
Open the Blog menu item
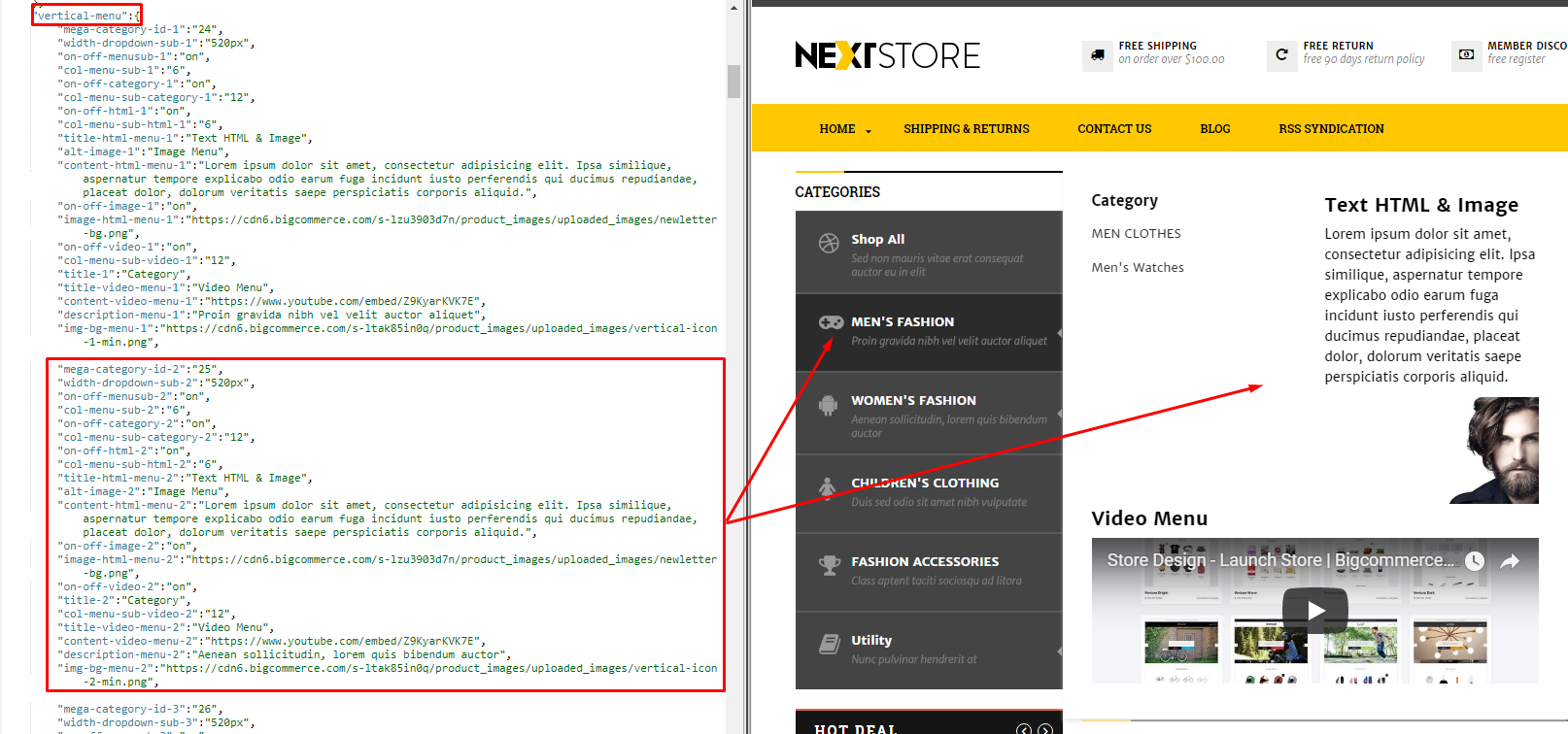point(1215,128)
